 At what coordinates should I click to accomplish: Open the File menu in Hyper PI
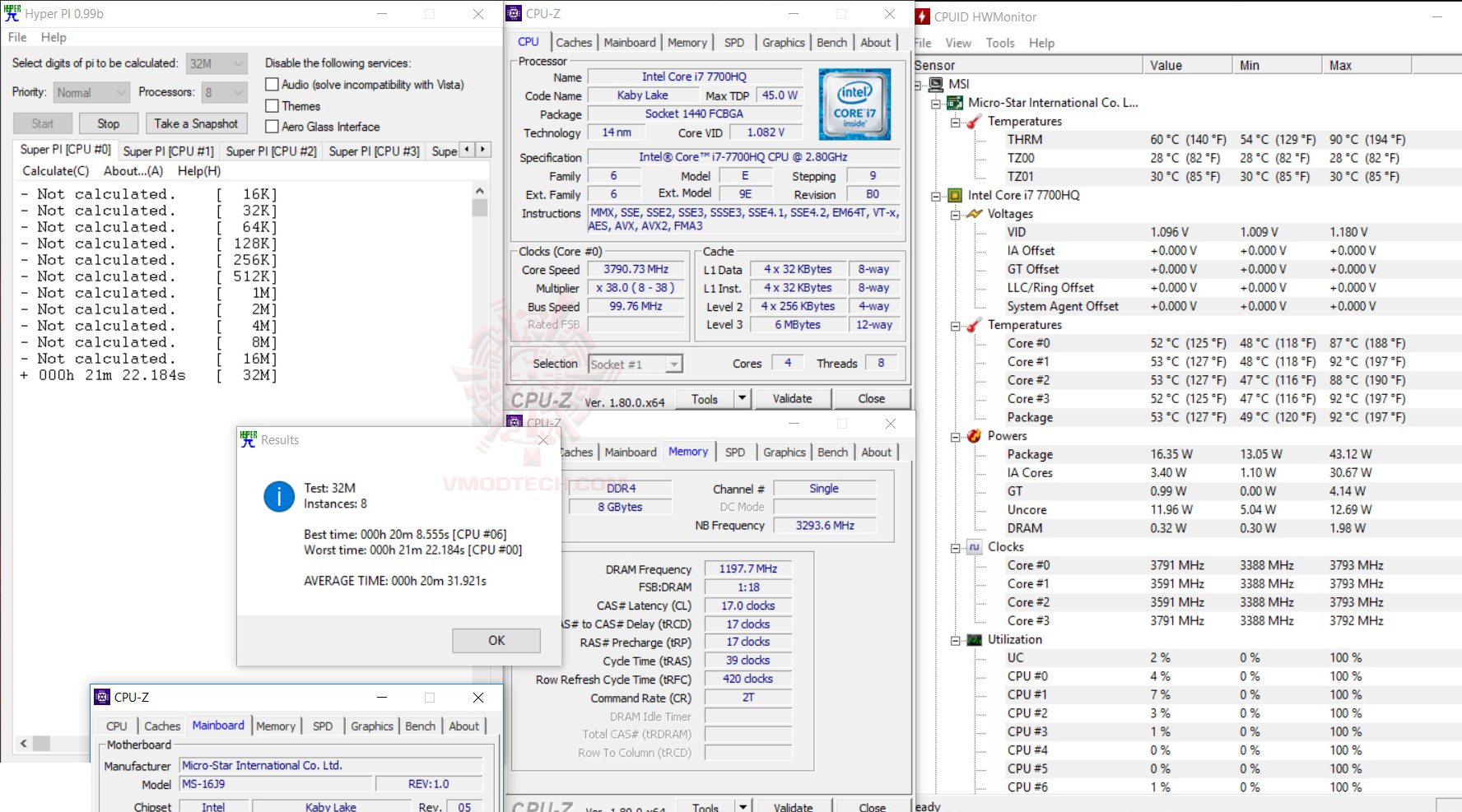coord(17,37)
